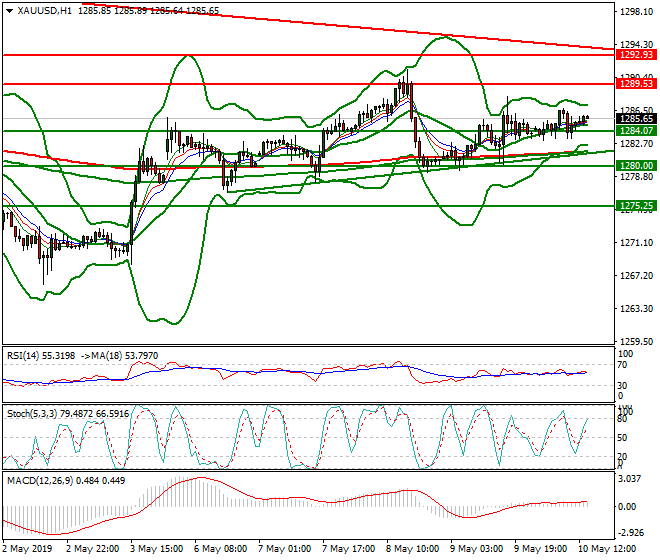The width and height of the screenshot is (660, 560).
Task: Select the 7 May 17:00 time label
Action: [349, 549]
